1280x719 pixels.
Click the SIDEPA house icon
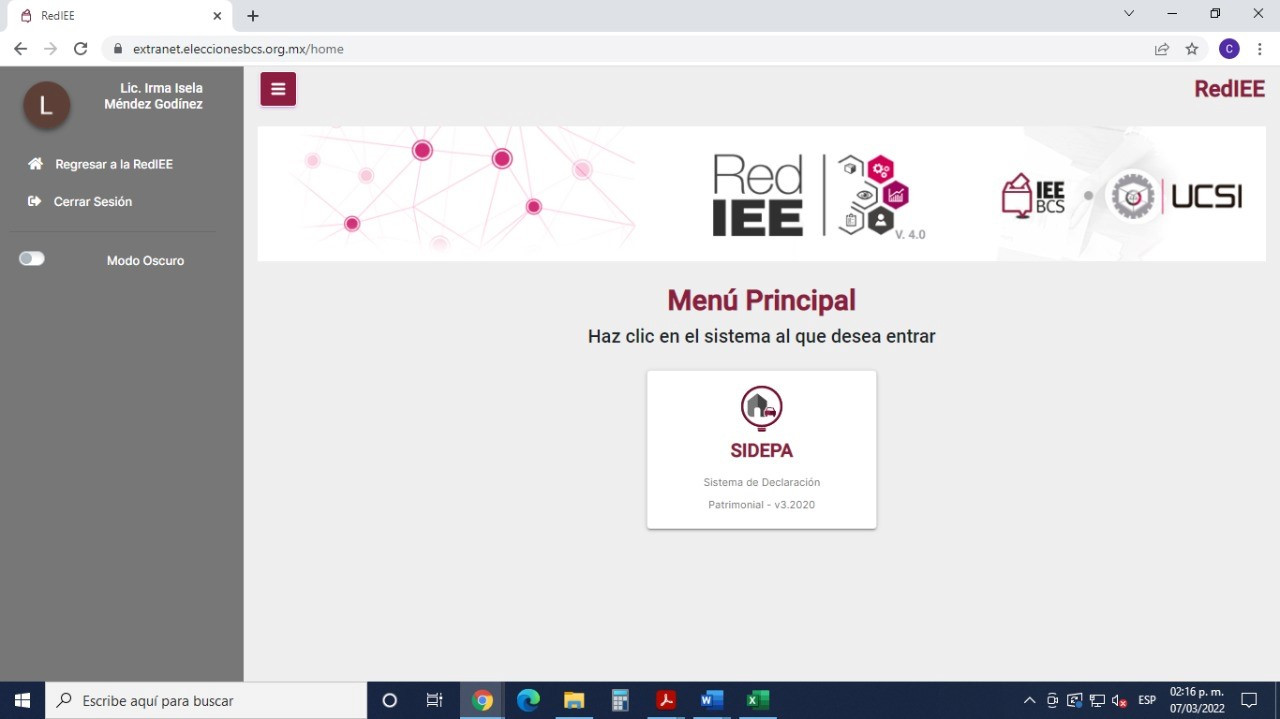761,407
